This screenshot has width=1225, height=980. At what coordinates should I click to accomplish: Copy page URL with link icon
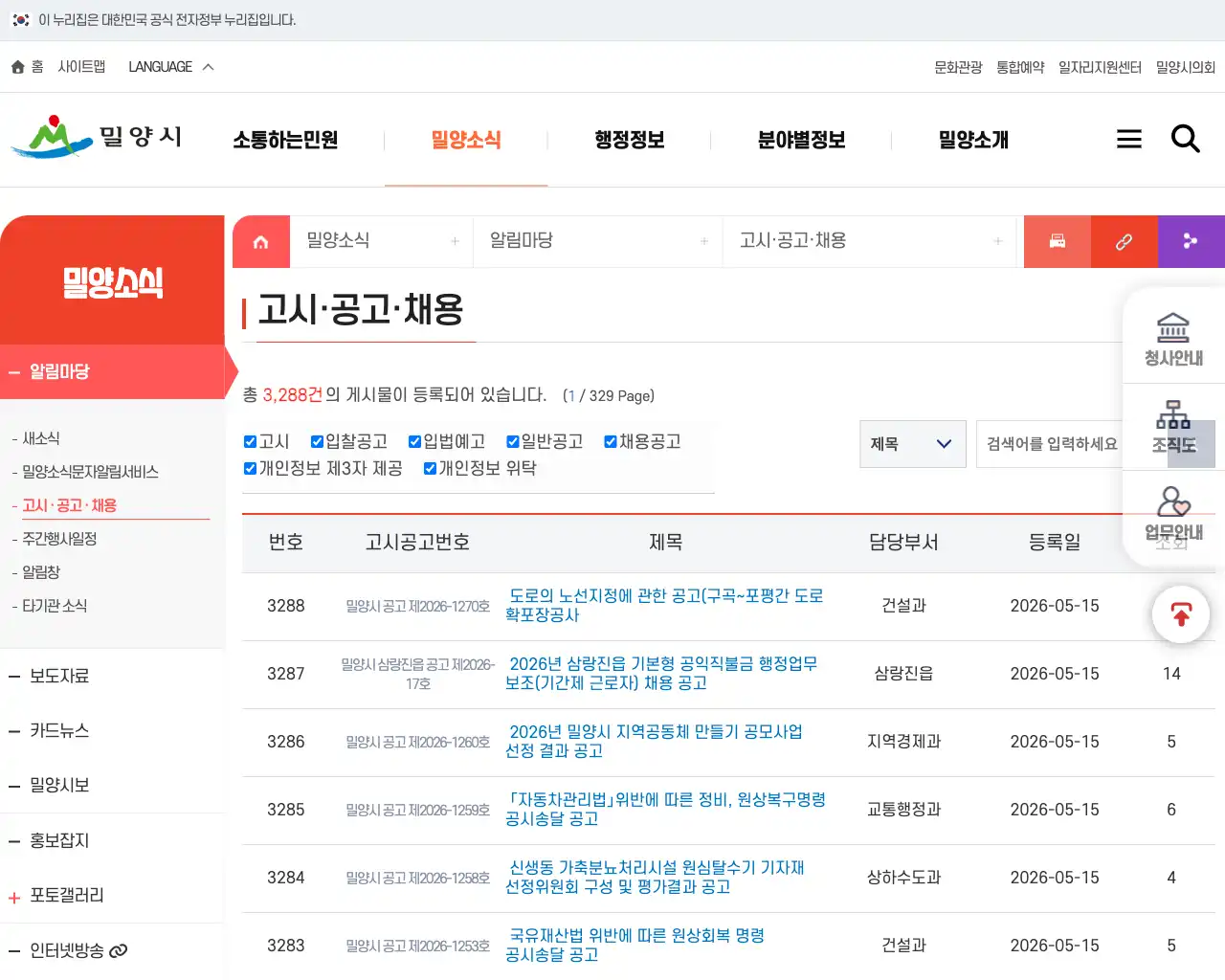click(1125, 241)
